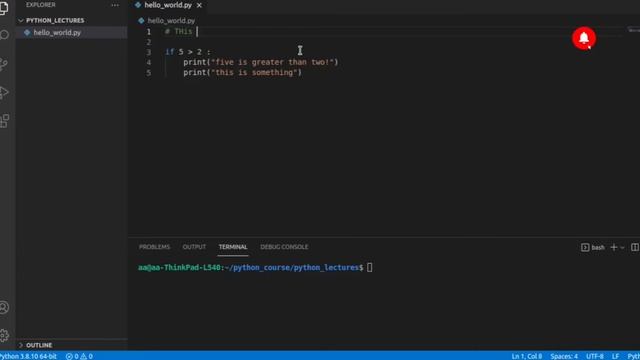Click the editor minimap at right edge
640x360 pixels.
coord(633,30)
